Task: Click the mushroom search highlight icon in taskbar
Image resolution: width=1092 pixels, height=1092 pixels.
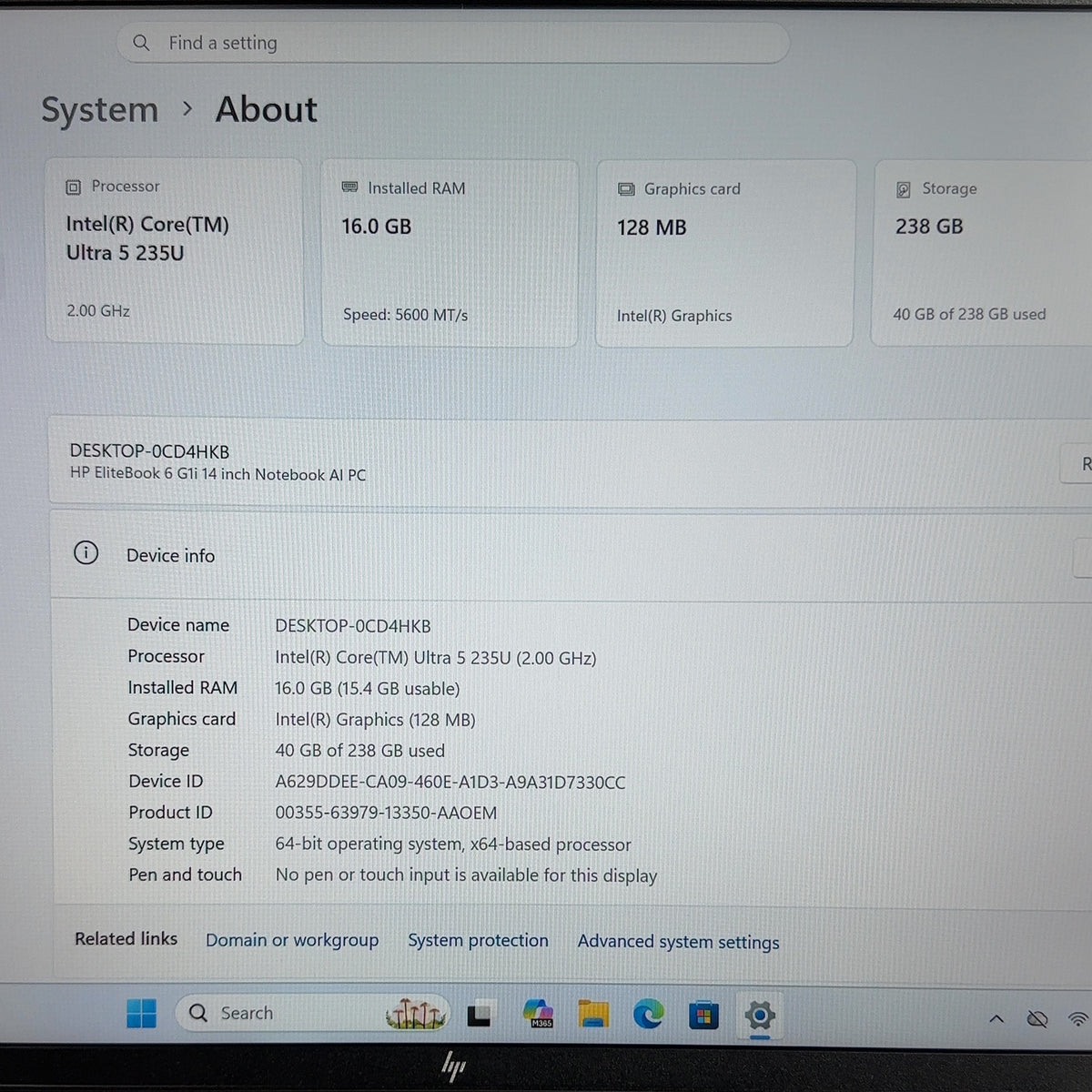Action: click(x=416, y=1014)
